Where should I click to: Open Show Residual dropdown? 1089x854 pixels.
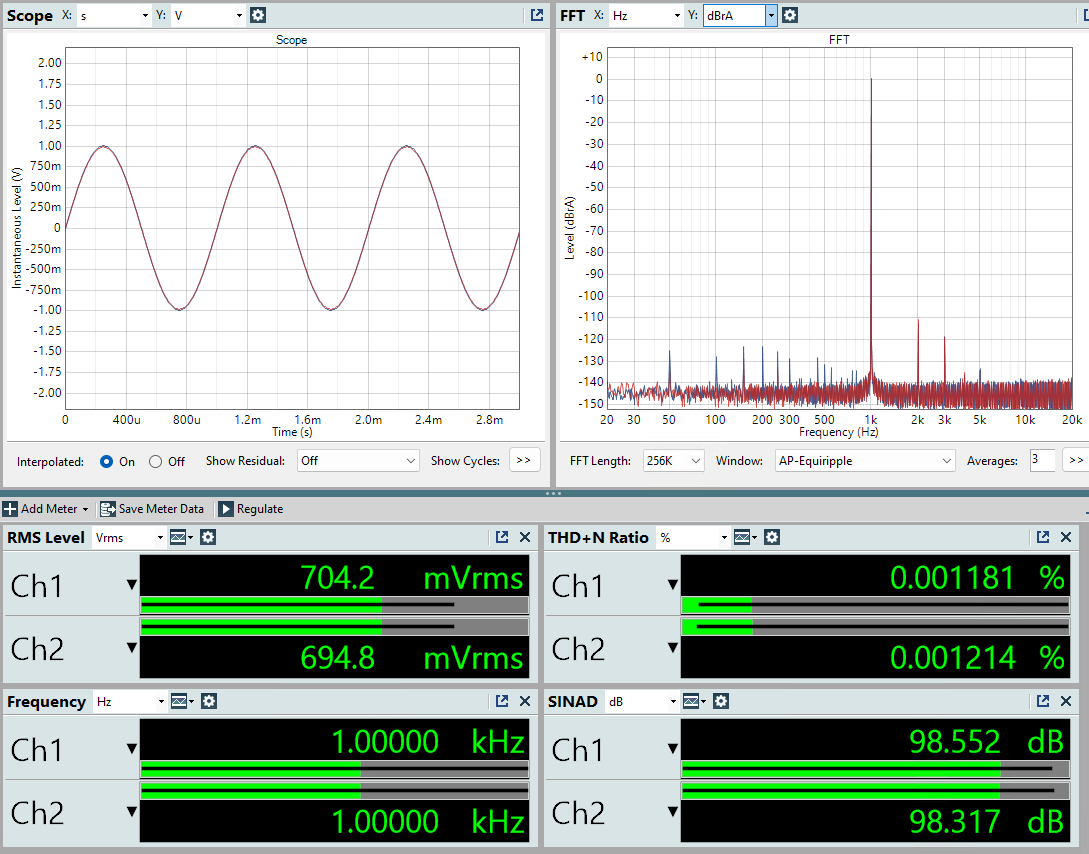tap(358, 461)
